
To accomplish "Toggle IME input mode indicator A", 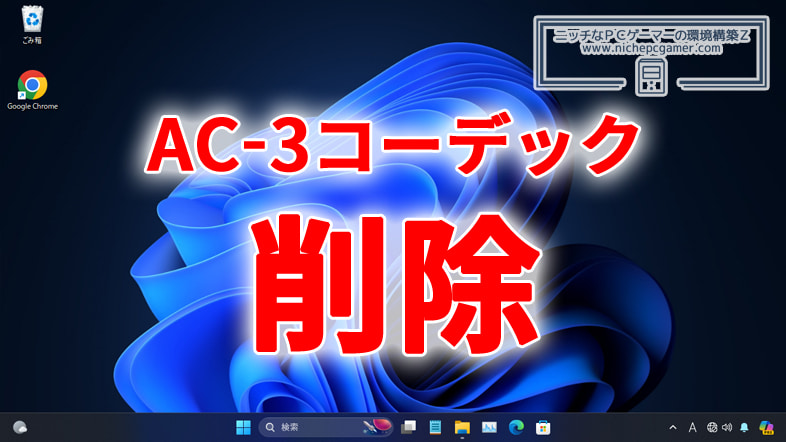I will [x=692, y=427].
